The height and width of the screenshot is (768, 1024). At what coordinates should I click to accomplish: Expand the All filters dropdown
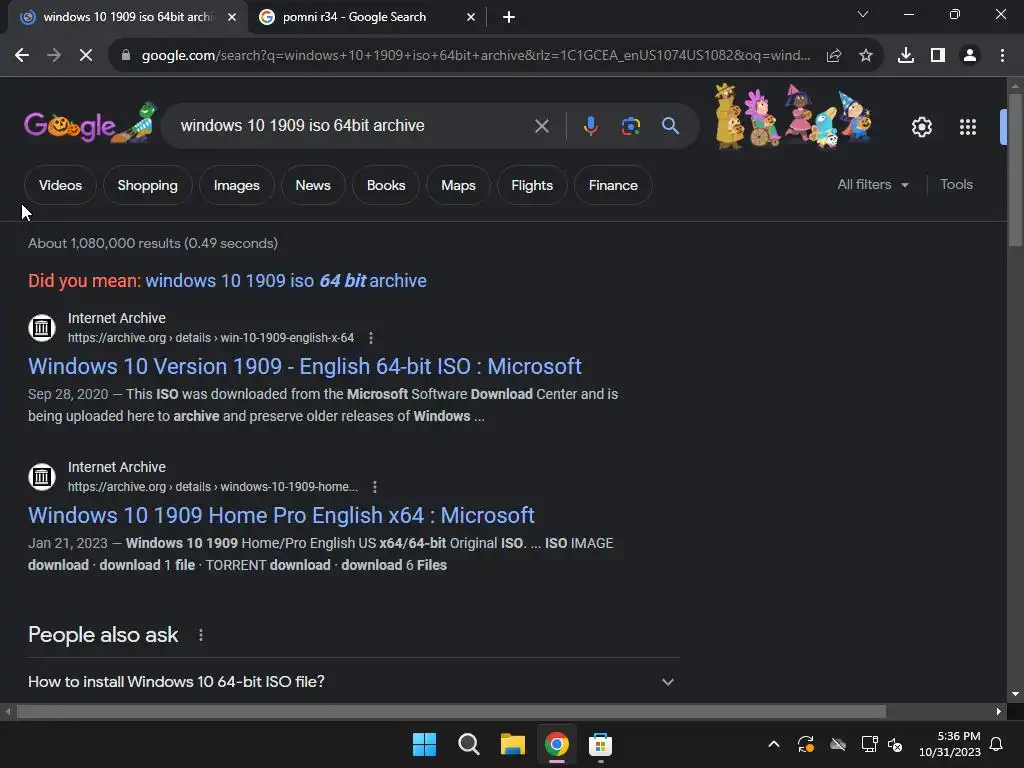tap(873, 185)
